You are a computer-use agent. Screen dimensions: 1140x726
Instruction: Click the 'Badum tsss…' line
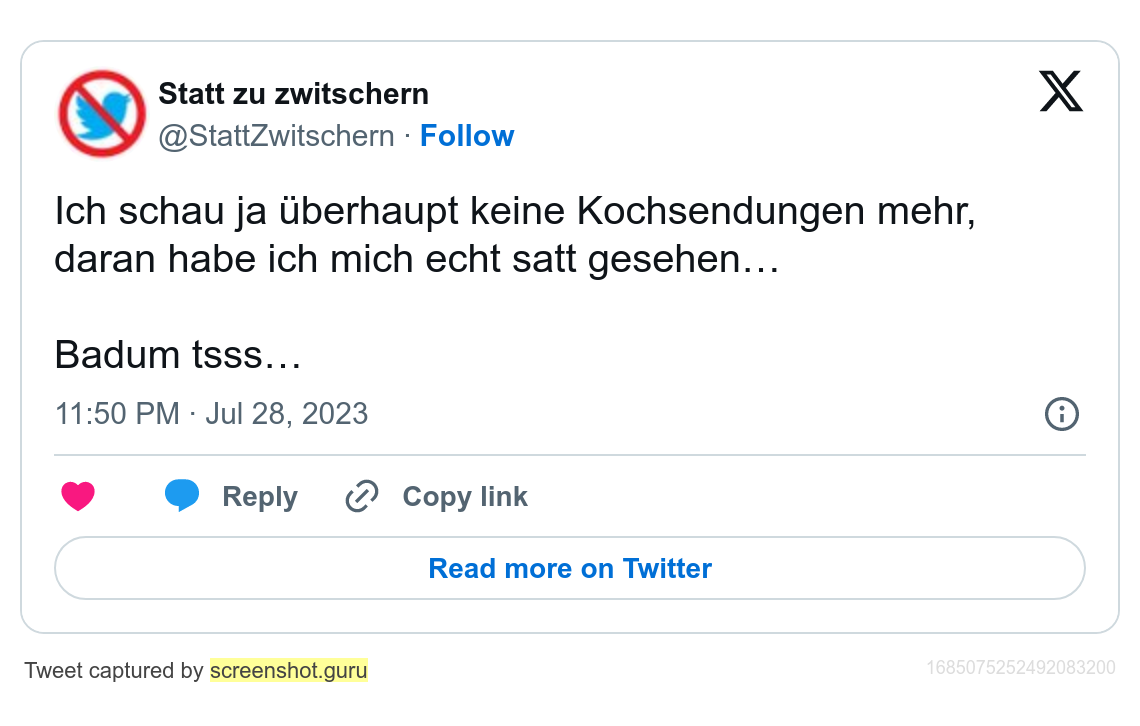click(x=178, y=354)
